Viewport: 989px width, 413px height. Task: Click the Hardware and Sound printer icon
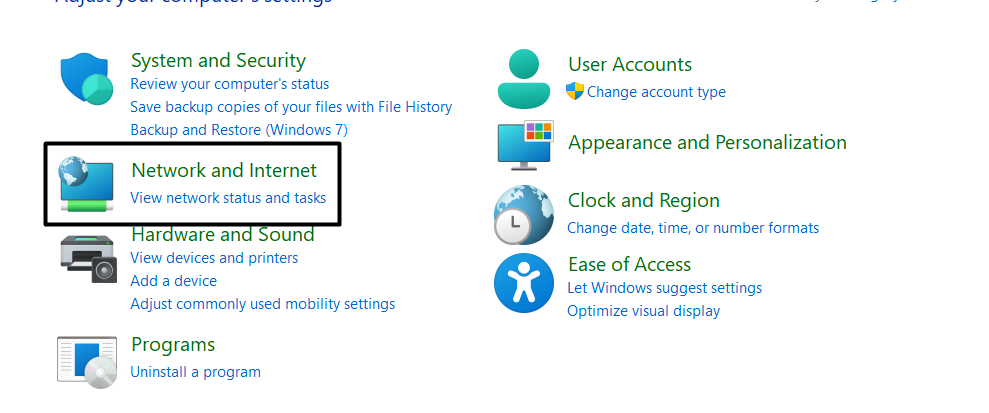pos(87,258)
